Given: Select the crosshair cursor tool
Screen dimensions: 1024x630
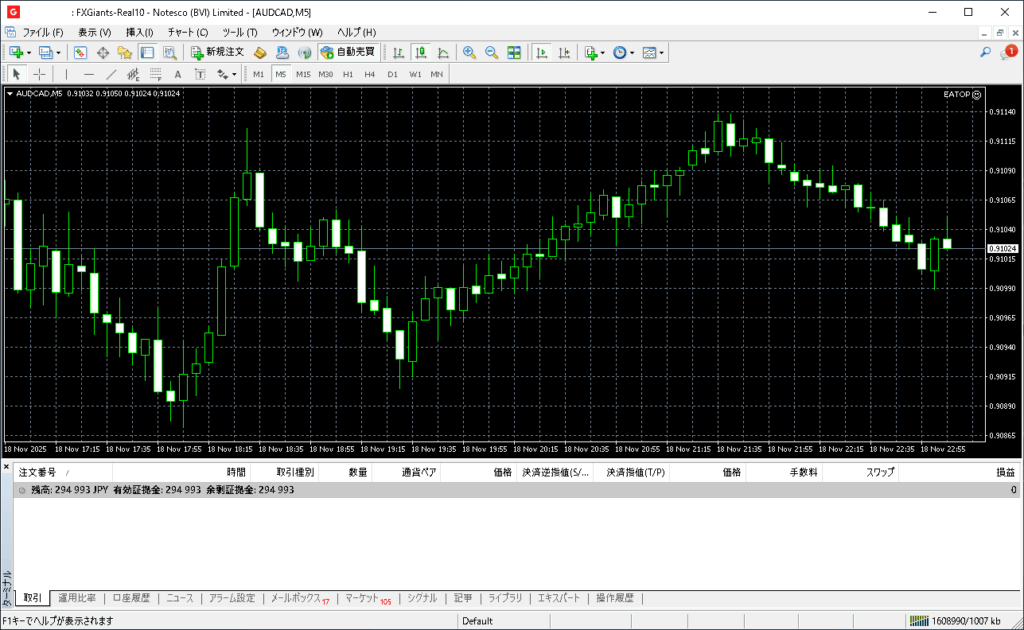Looking at the screenshot, I should (x=40, y=74).
